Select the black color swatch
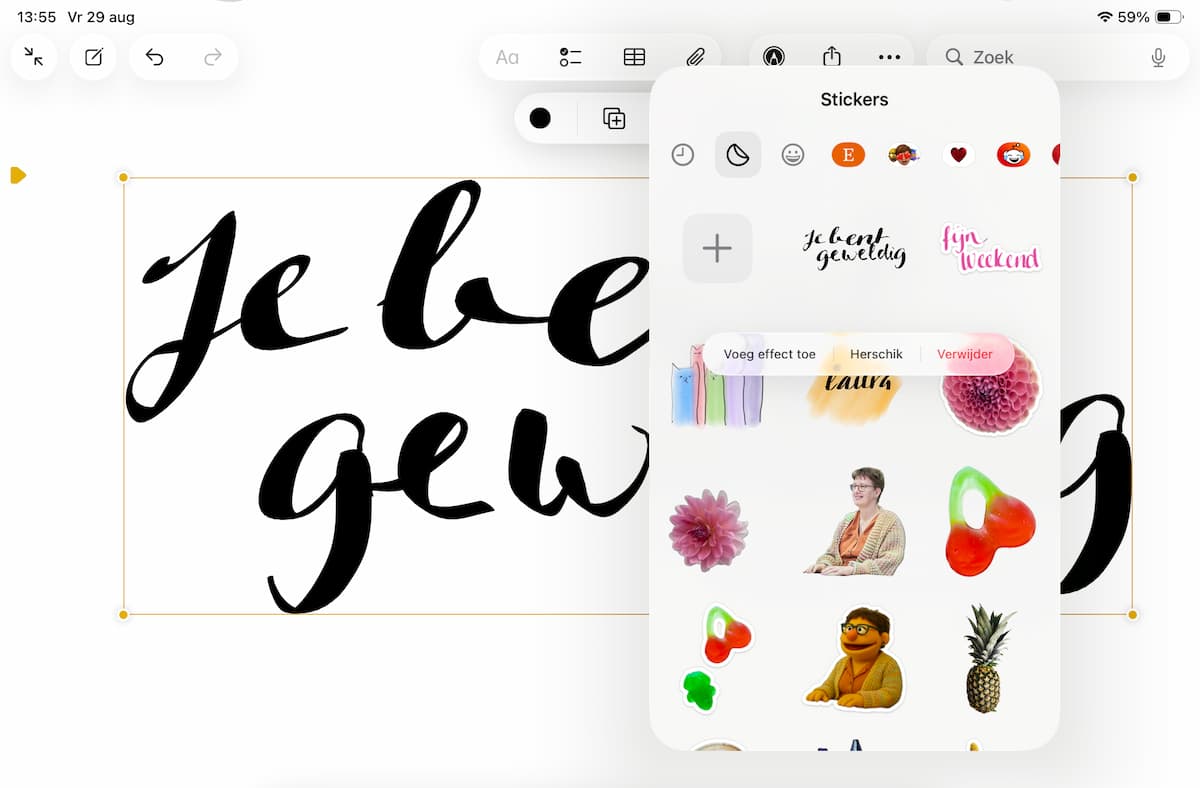Image resolution: width=1200 pixels, height=788 pixels. (x=540, y=118)
